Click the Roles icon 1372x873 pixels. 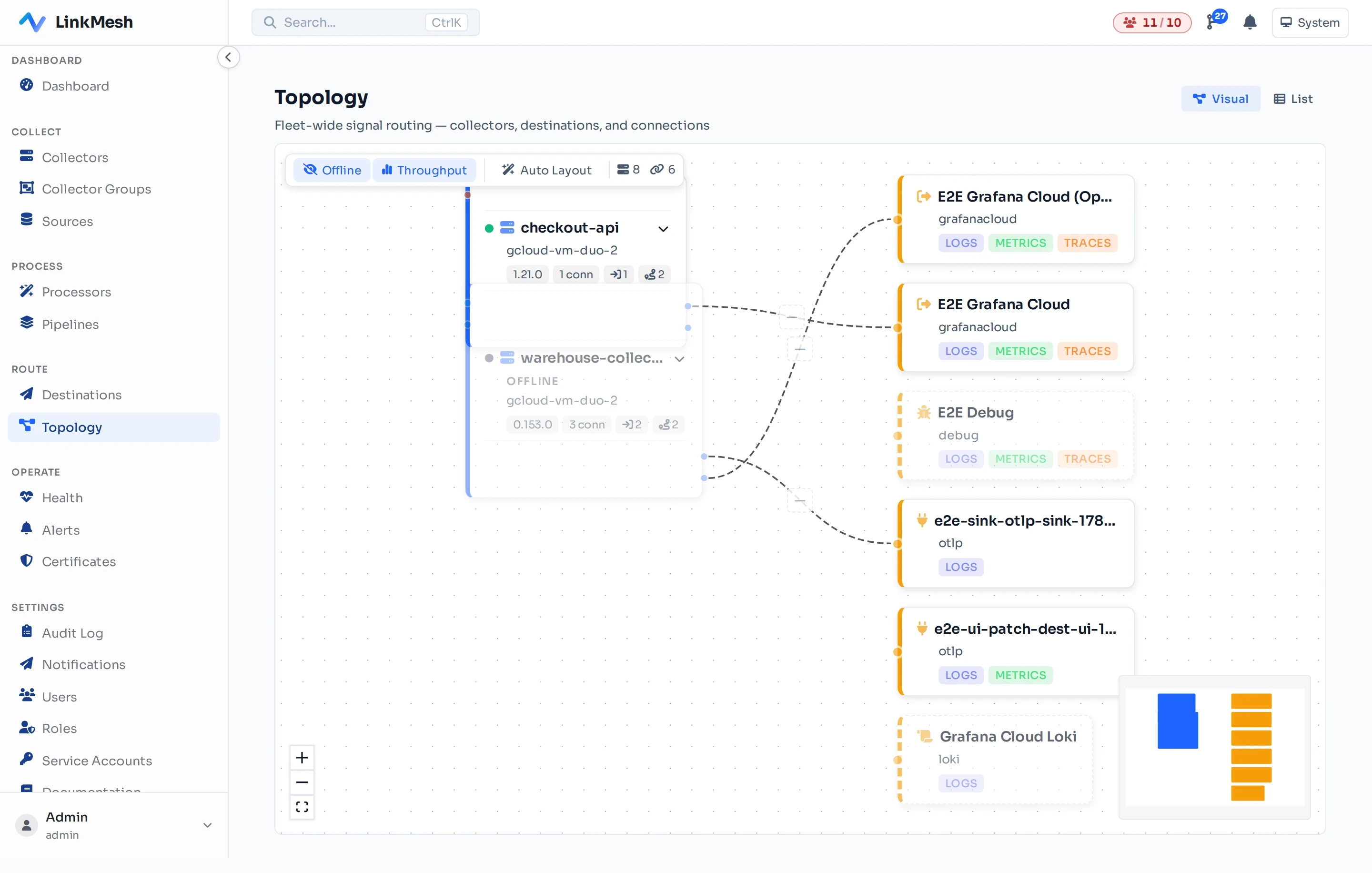coord(26,728)
